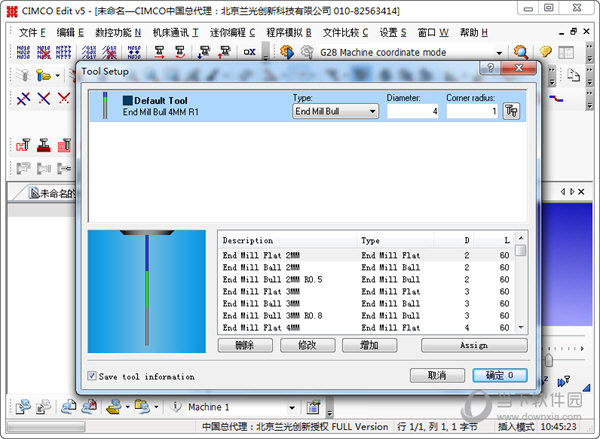Click the blue-red stepped line icon

point(556,99)
